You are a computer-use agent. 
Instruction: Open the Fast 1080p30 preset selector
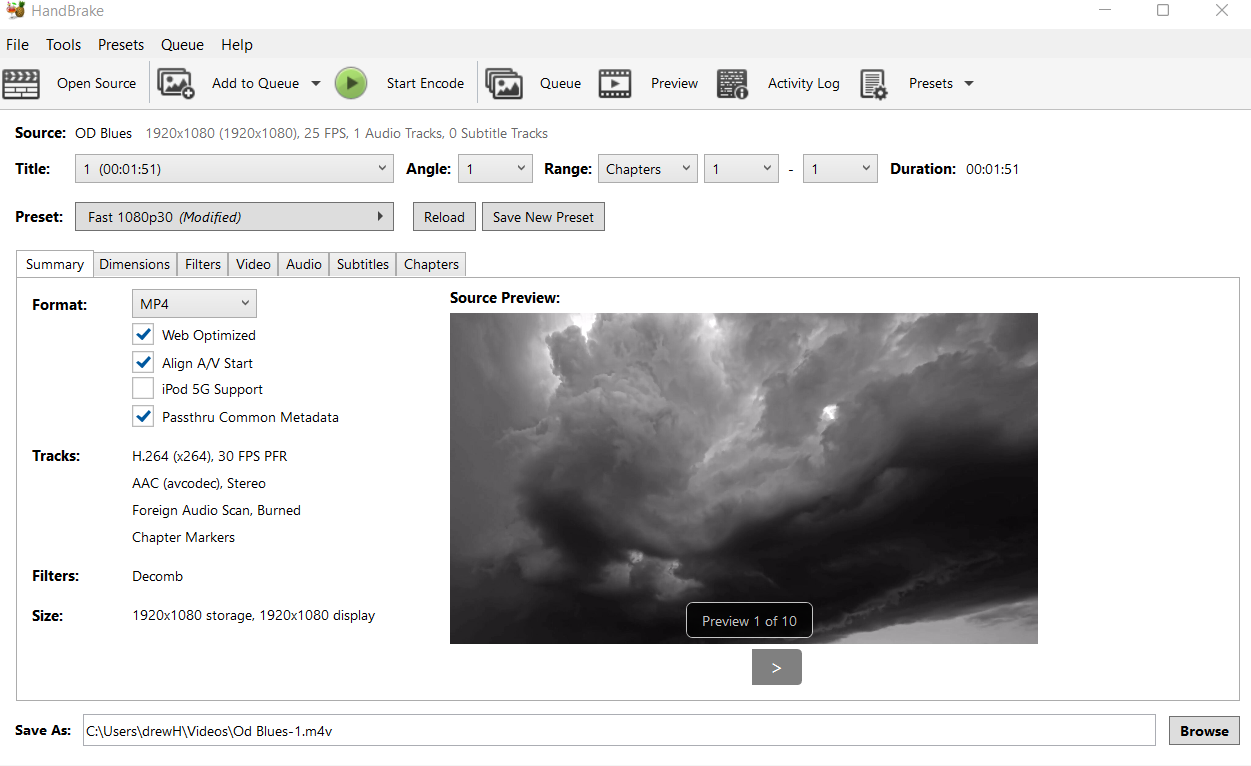(x=234, y=217)
